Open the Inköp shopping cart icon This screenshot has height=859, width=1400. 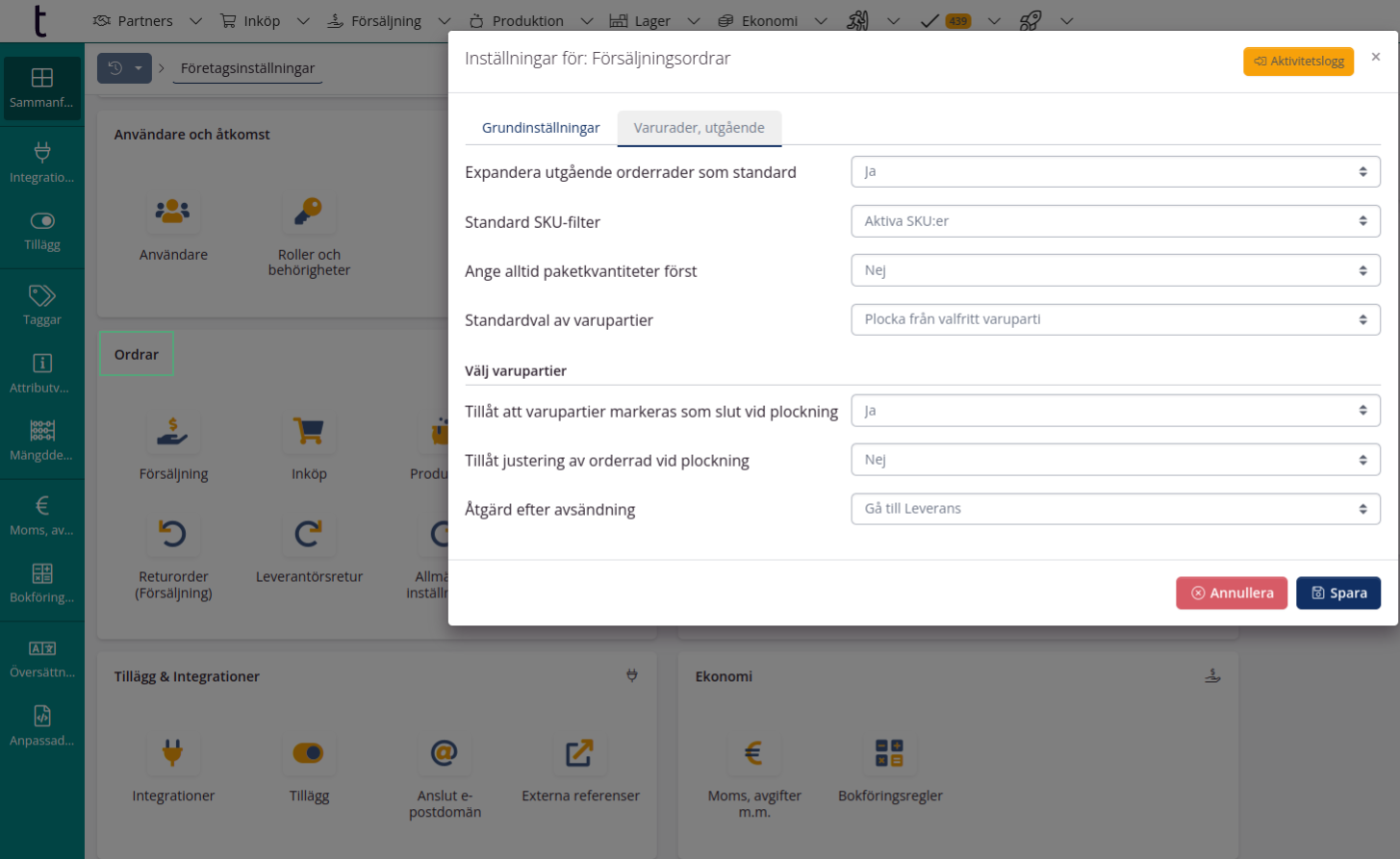pyautogui.click(x=309, y=431)
